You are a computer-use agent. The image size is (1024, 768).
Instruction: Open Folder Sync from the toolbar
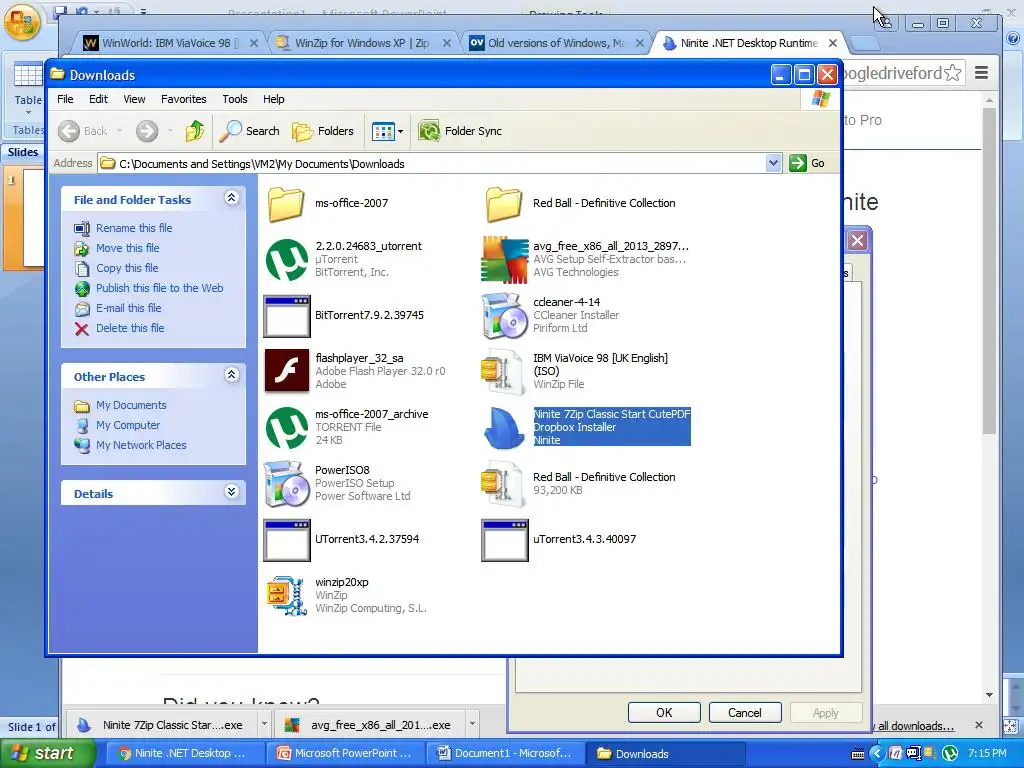coord(461,131)
